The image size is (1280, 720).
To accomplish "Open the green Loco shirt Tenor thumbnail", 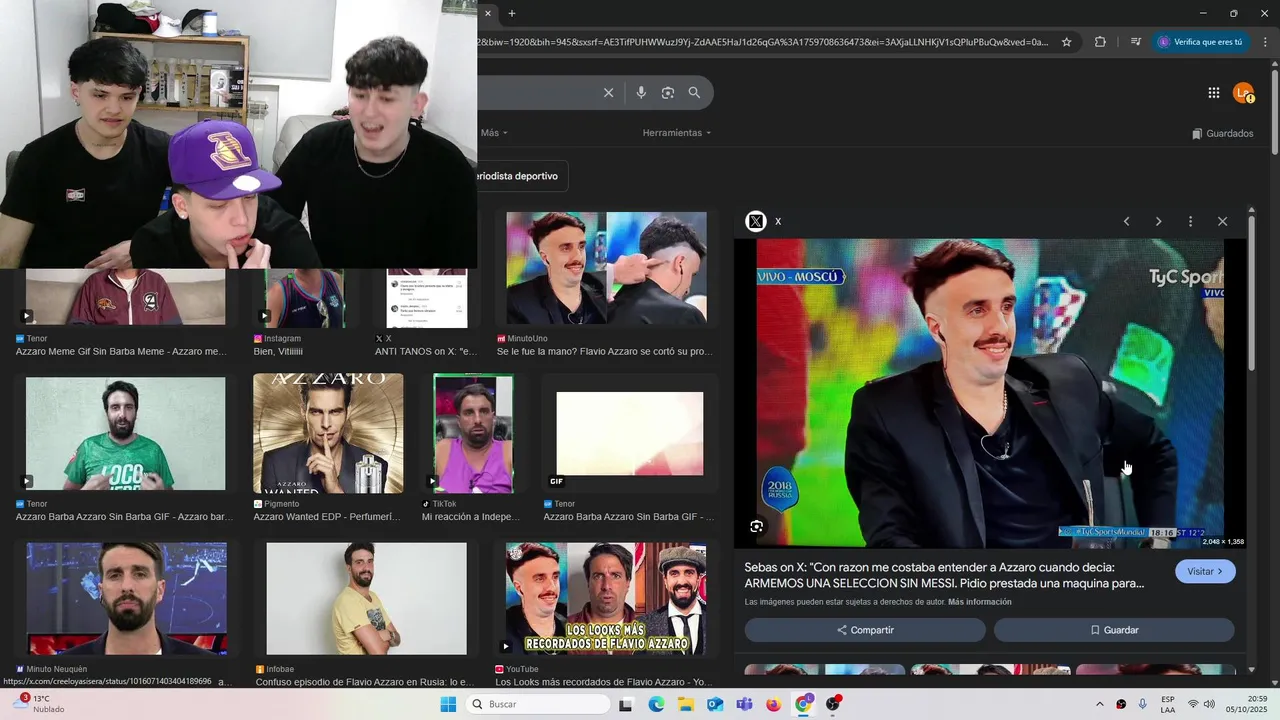I will pyautogui.click(x=125, y=433).
